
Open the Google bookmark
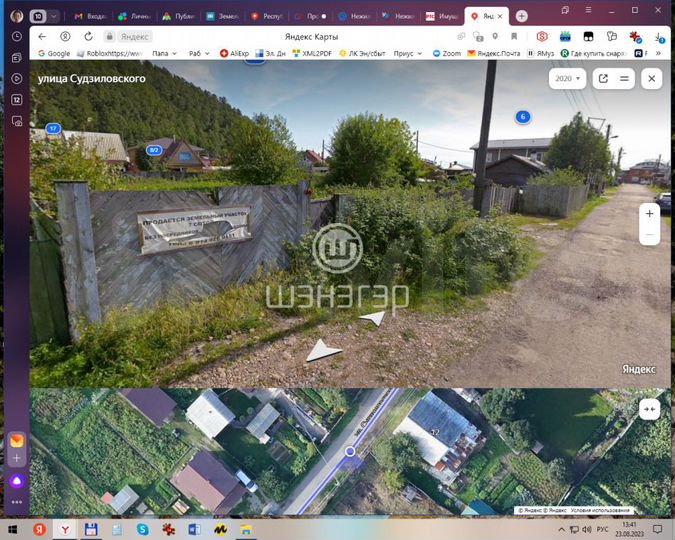click(x=54, y=53)
